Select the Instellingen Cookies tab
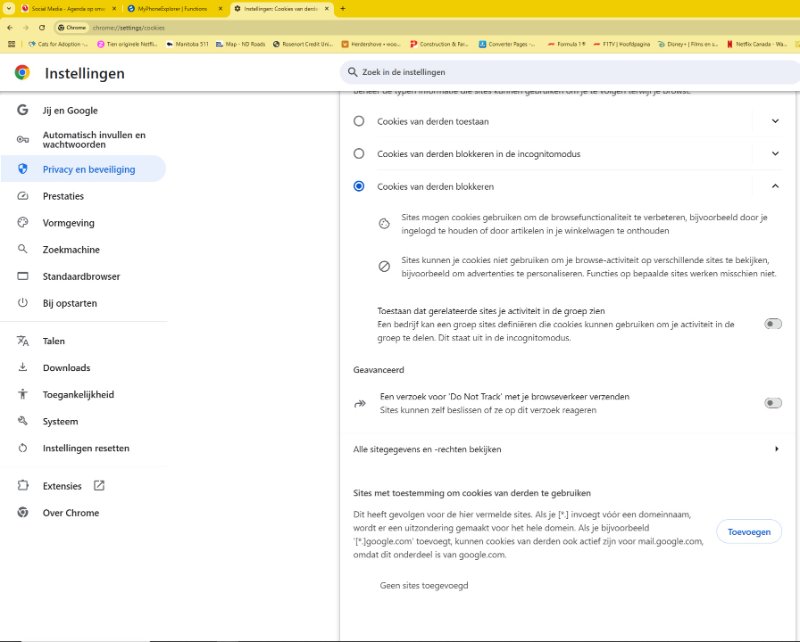Image resolution: width=800 pixels, height=642 pixels. [x=282, y=9]
